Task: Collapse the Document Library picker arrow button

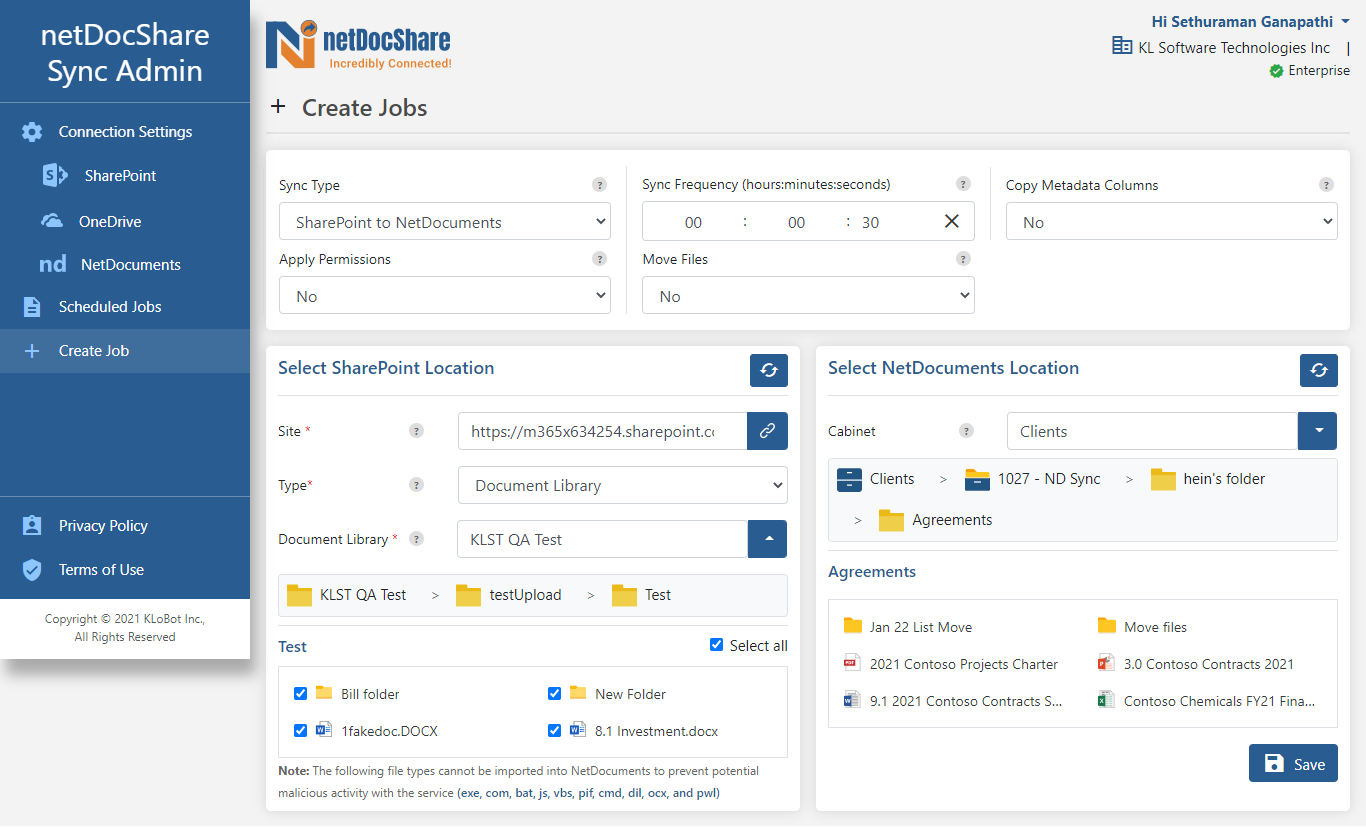Action: [x=767, y=539]
